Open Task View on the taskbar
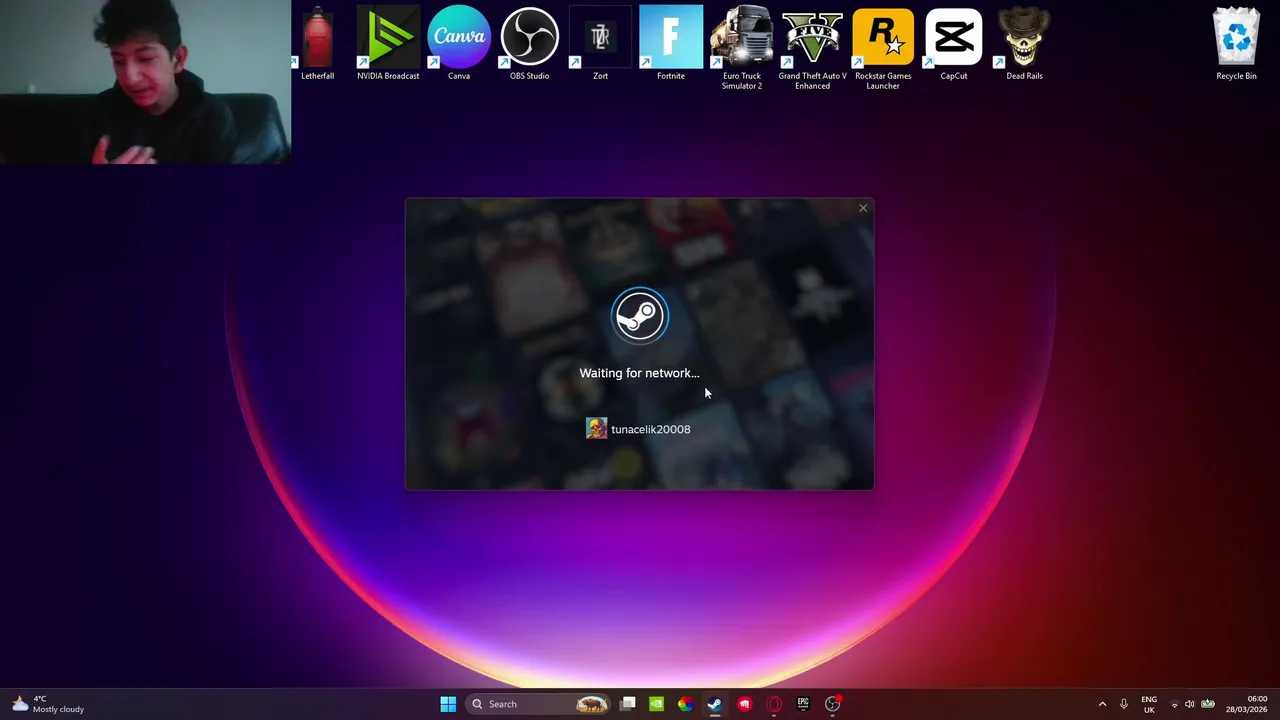This screenshot has width=1280, height=720. click(x=627, y=704)
